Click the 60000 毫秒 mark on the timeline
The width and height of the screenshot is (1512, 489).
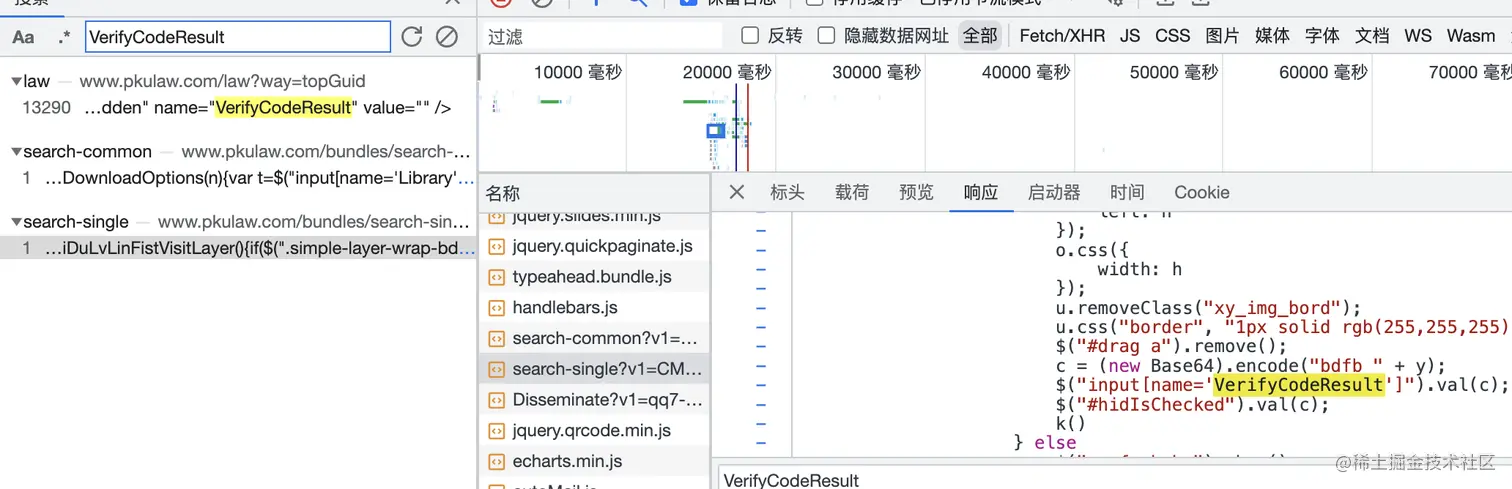pyautogui.click(x=1323, y=72)
